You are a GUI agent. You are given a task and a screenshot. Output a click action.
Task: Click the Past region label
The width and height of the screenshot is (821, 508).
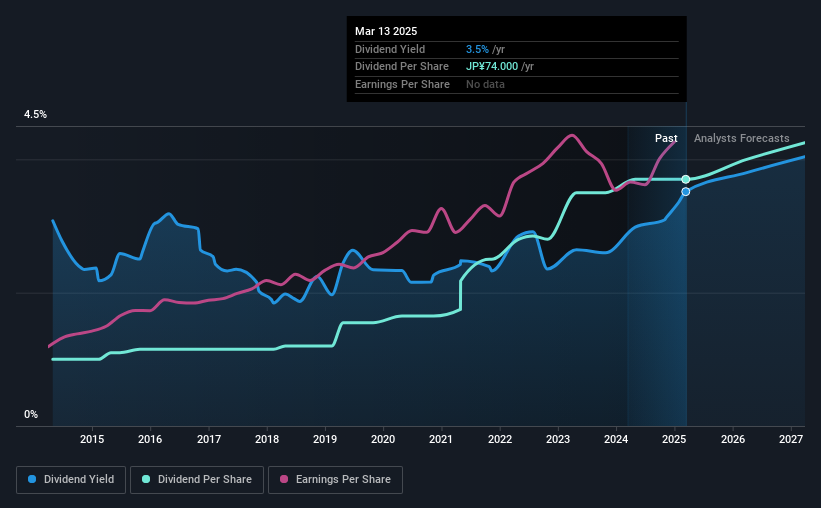pos(666,138)
